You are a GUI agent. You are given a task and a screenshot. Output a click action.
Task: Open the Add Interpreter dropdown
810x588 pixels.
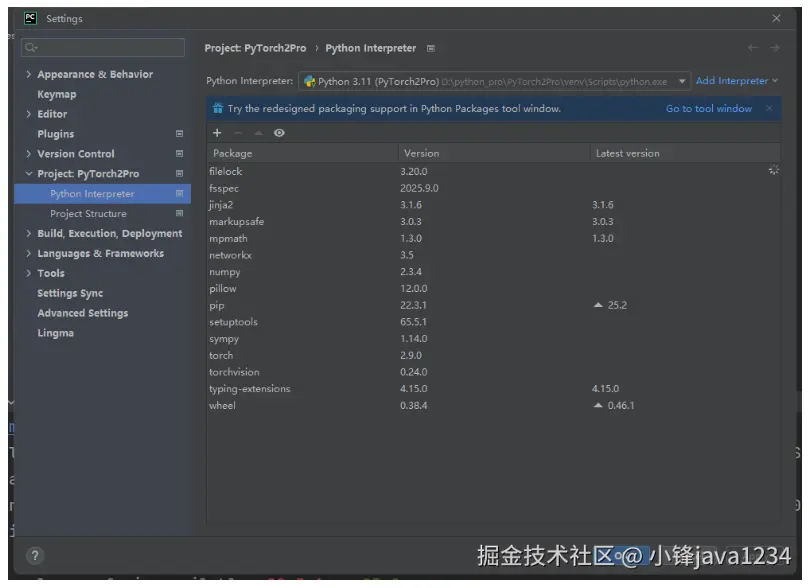736,81
